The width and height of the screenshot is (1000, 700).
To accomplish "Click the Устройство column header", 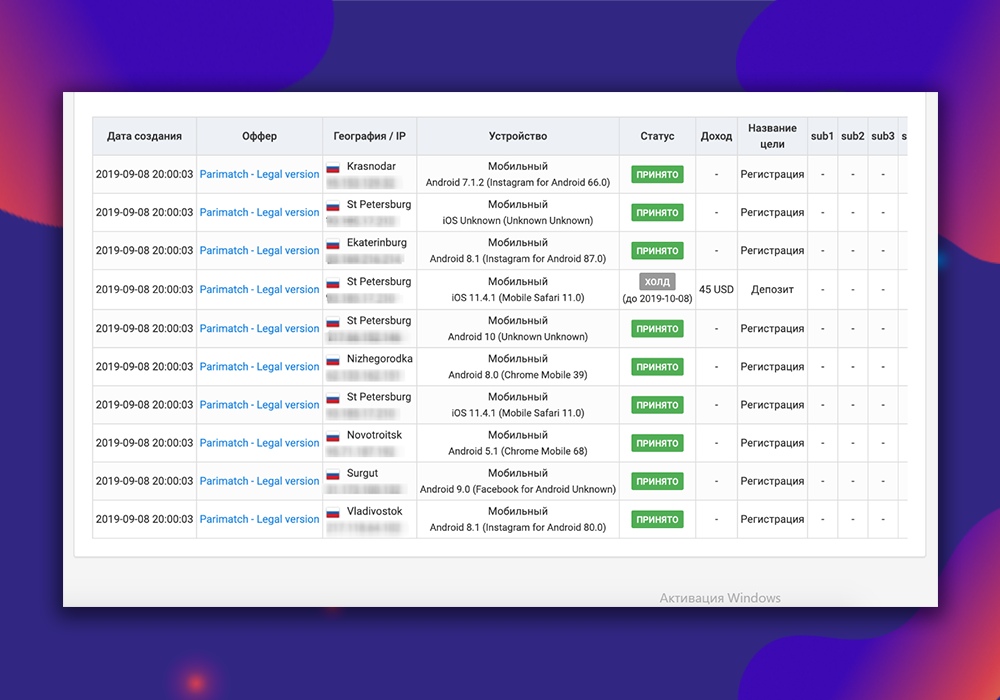I will 518,136.
